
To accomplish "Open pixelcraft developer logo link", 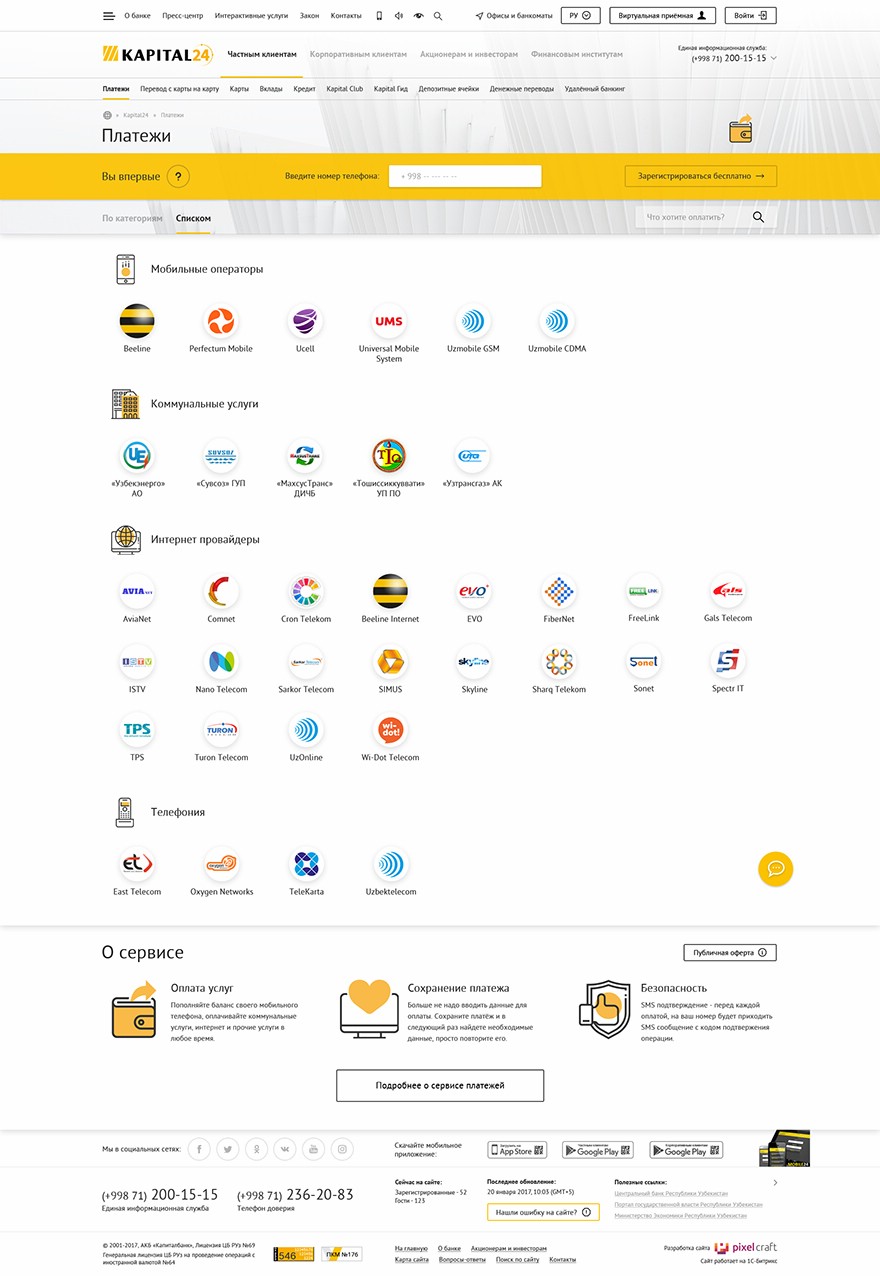I will click(x=746, y=1247).
